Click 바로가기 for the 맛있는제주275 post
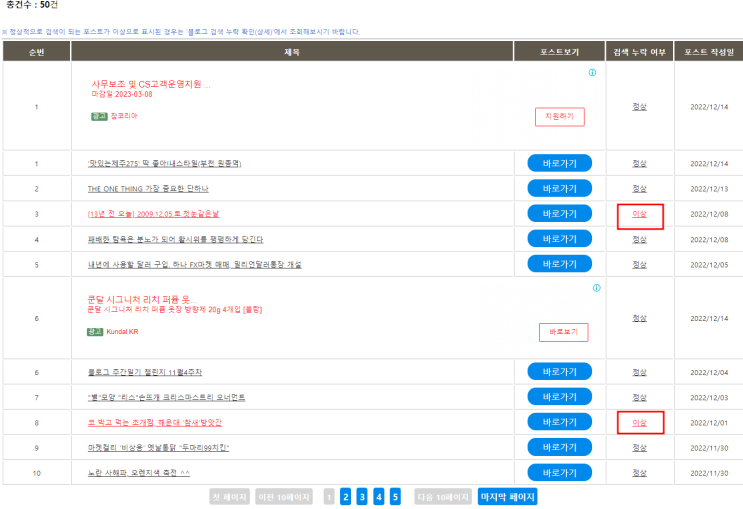This screenshot has height=509, width=743. point(560,164)
